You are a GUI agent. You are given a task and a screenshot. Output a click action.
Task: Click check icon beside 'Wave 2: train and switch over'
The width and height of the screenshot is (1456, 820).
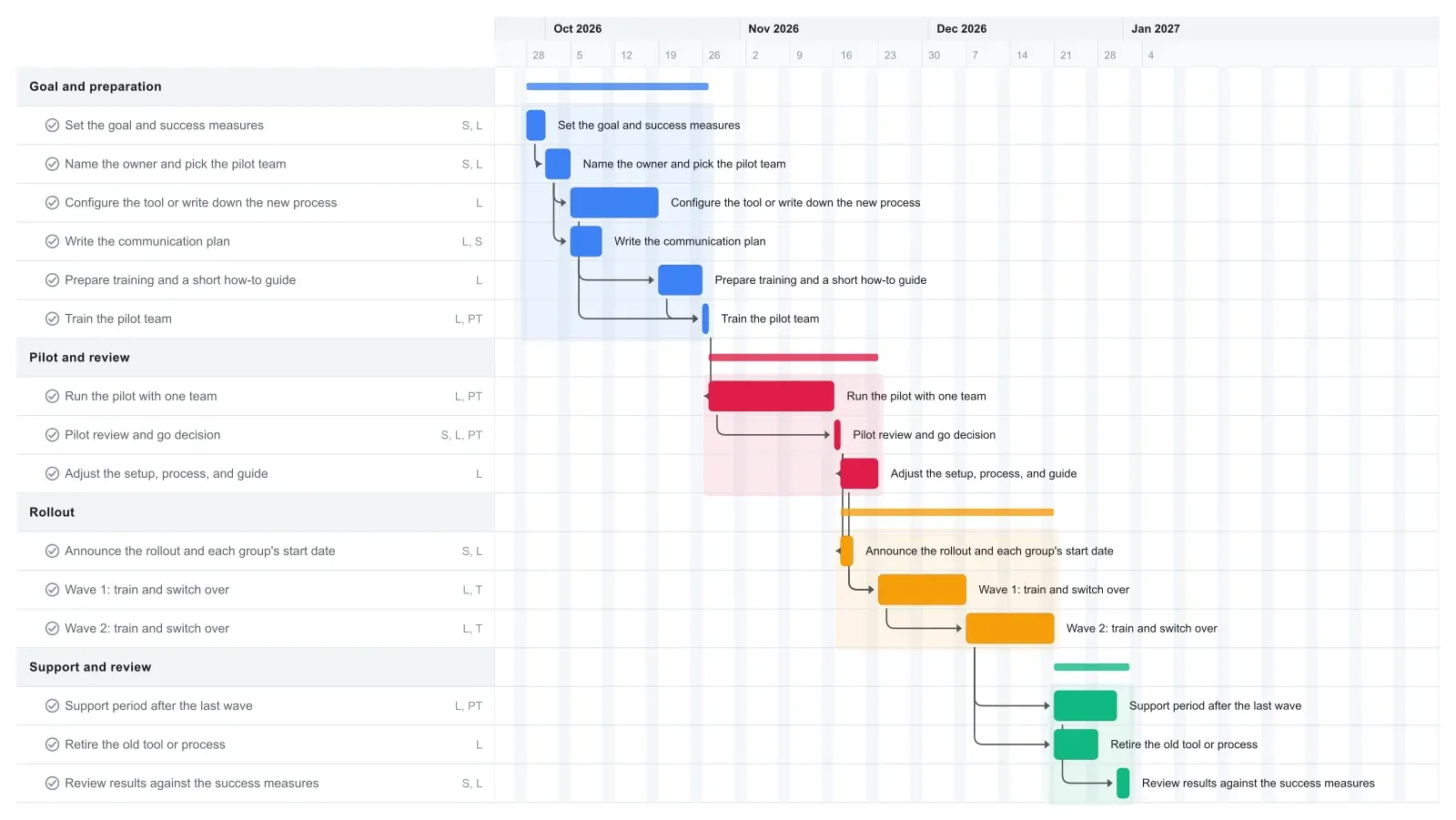click(53, 629)
